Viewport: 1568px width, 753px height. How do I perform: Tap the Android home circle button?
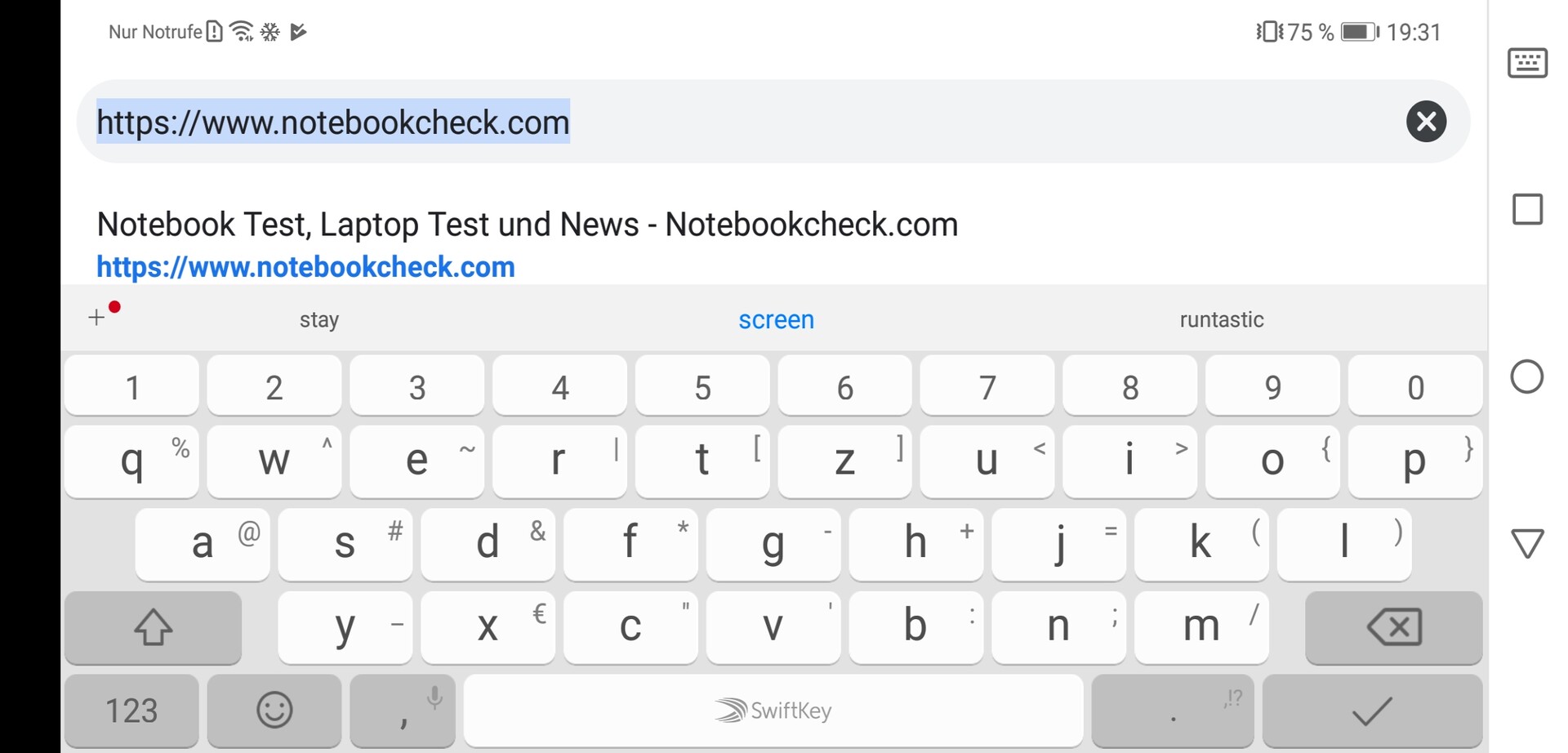pos(1527,376)
